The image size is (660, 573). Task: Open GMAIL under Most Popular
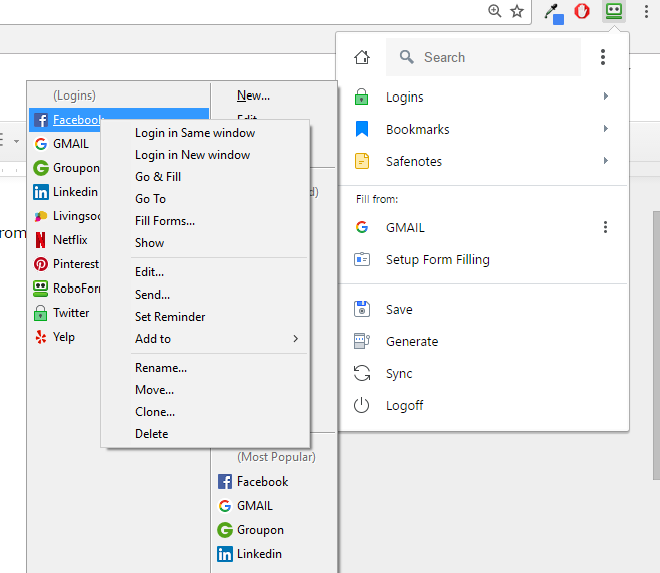point(255,506)
